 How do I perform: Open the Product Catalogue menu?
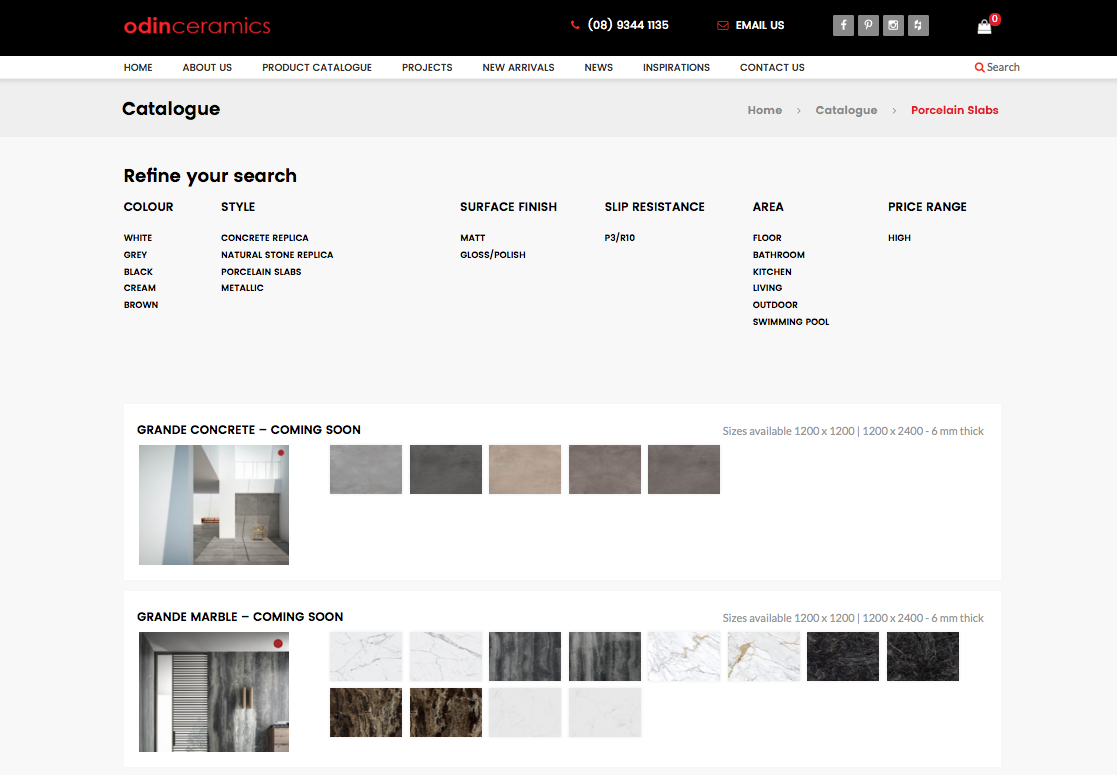click(x=317, y=68)
